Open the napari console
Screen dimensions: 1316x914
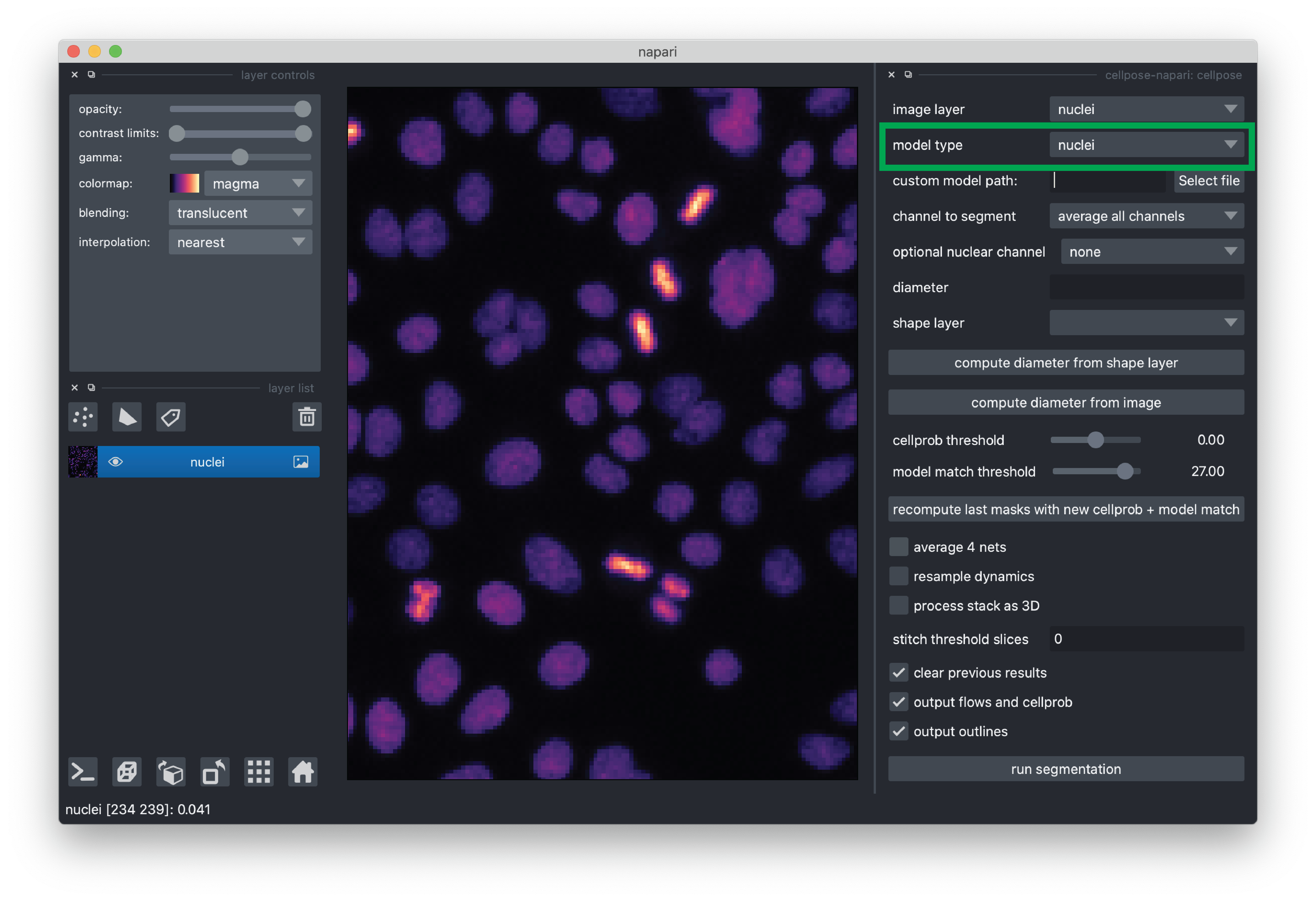83,772
